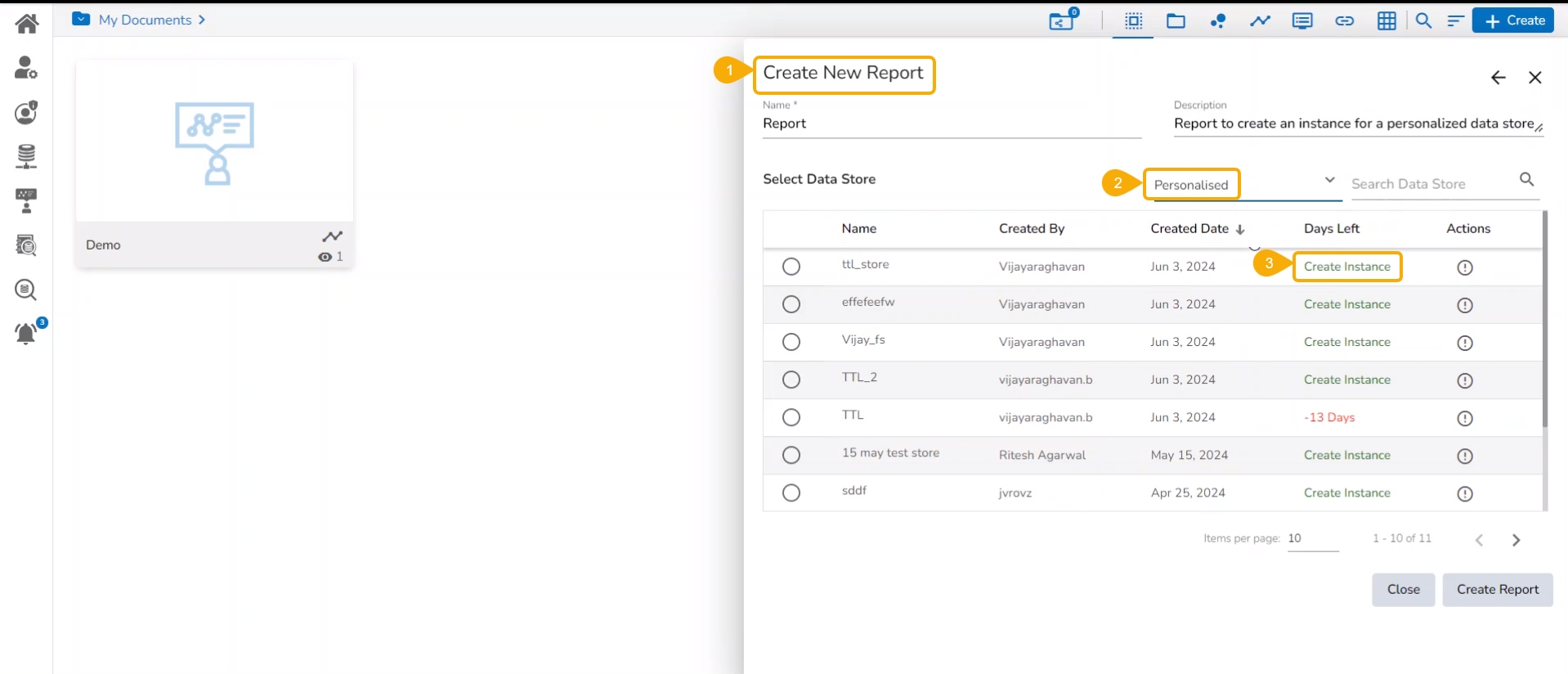Click Create Instance link for effefeefw
Viewport: 1568px width, 674px height.
tap(1346, 304)
